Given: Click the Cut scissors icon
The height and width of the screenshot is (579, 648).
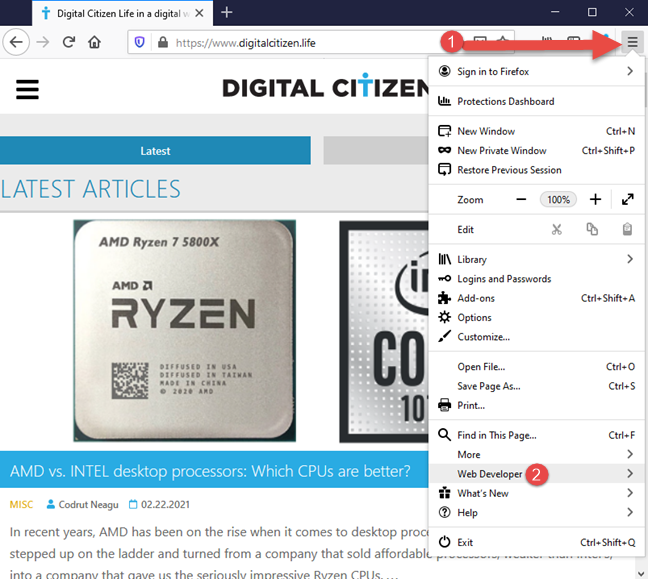Looking at the screenshot, I should click(557, 229).
